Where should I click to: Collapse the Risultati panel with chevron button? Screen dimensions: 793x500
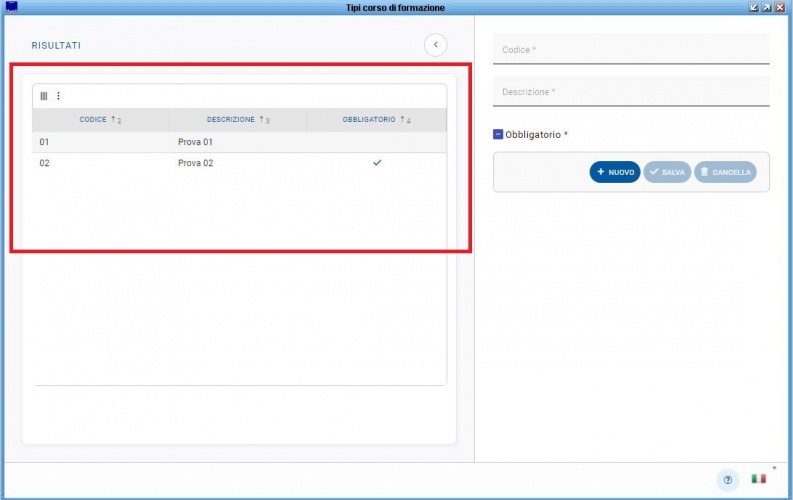[435, 45]
